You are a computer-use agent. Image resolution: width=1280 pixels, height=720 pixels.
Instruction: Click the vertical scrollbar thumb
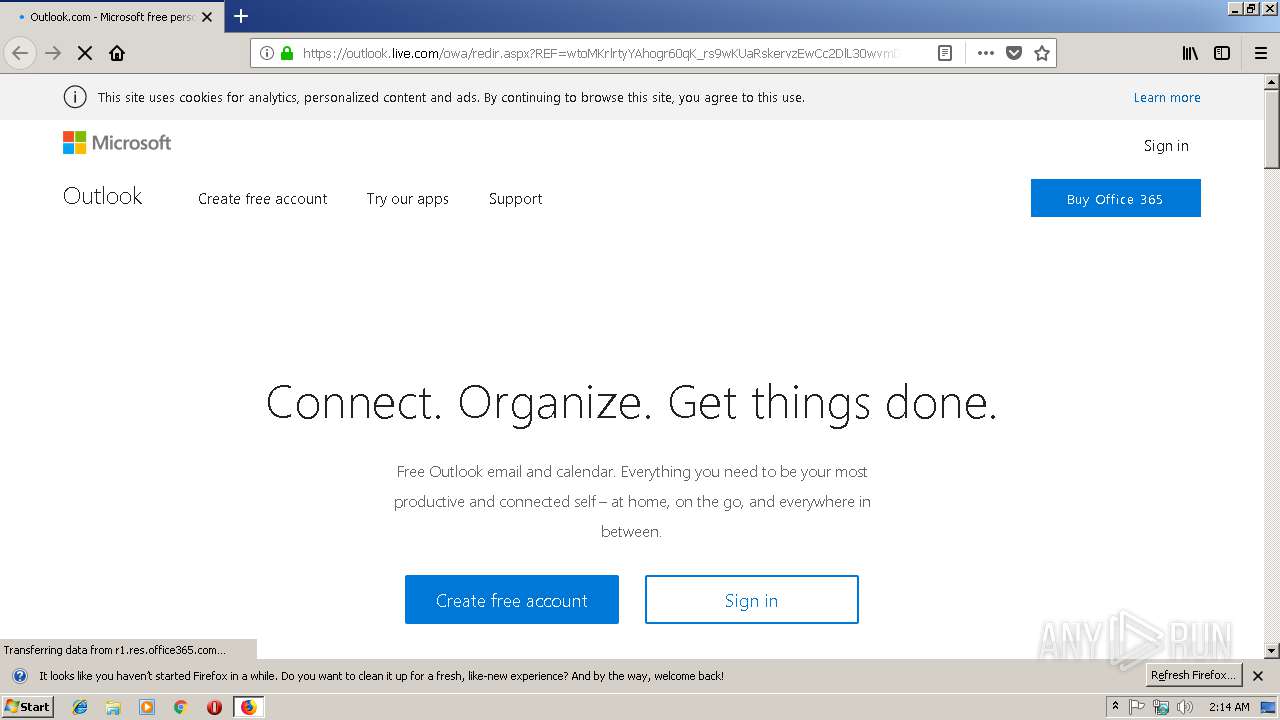tap(1272, 129)
